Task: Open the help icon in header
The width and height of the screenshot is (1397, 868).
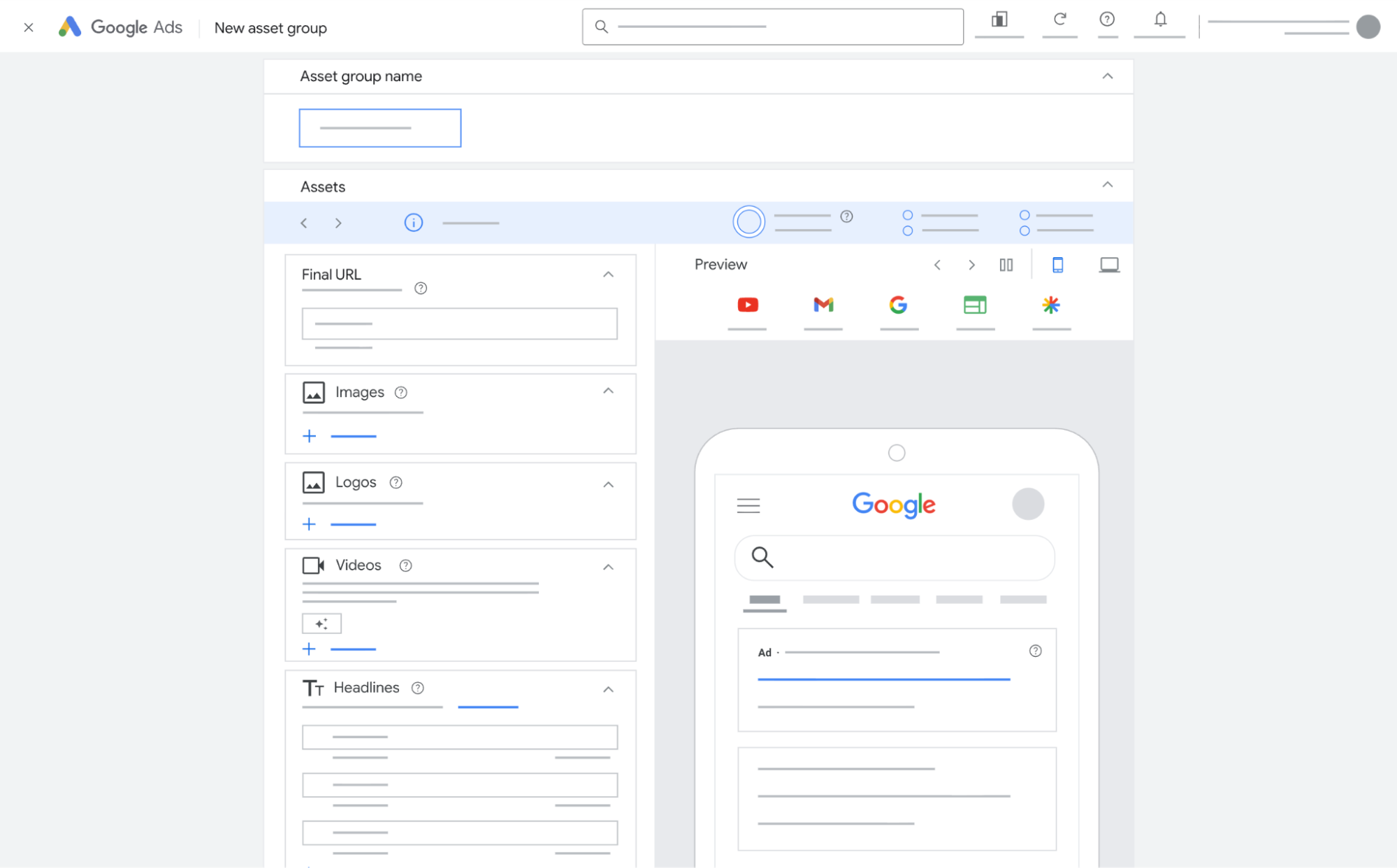Action: 1107,19
